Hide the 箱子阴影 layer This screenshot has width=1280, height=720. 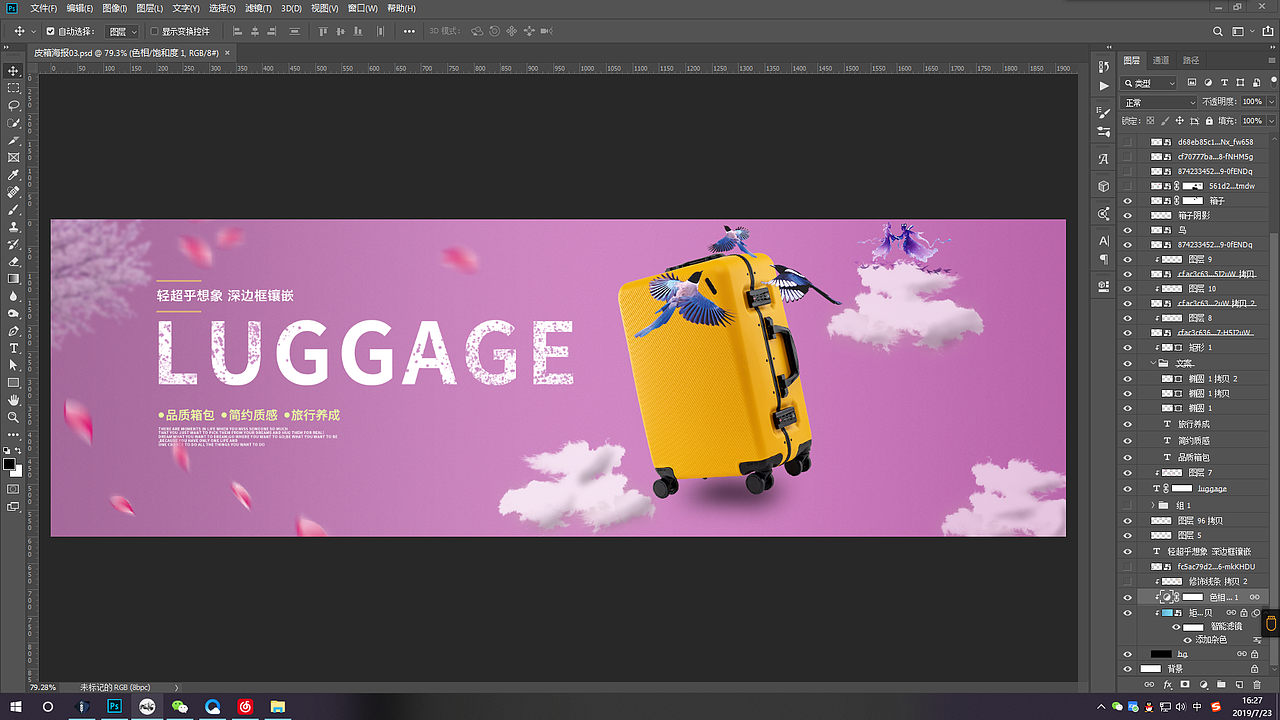point(1128,215)
